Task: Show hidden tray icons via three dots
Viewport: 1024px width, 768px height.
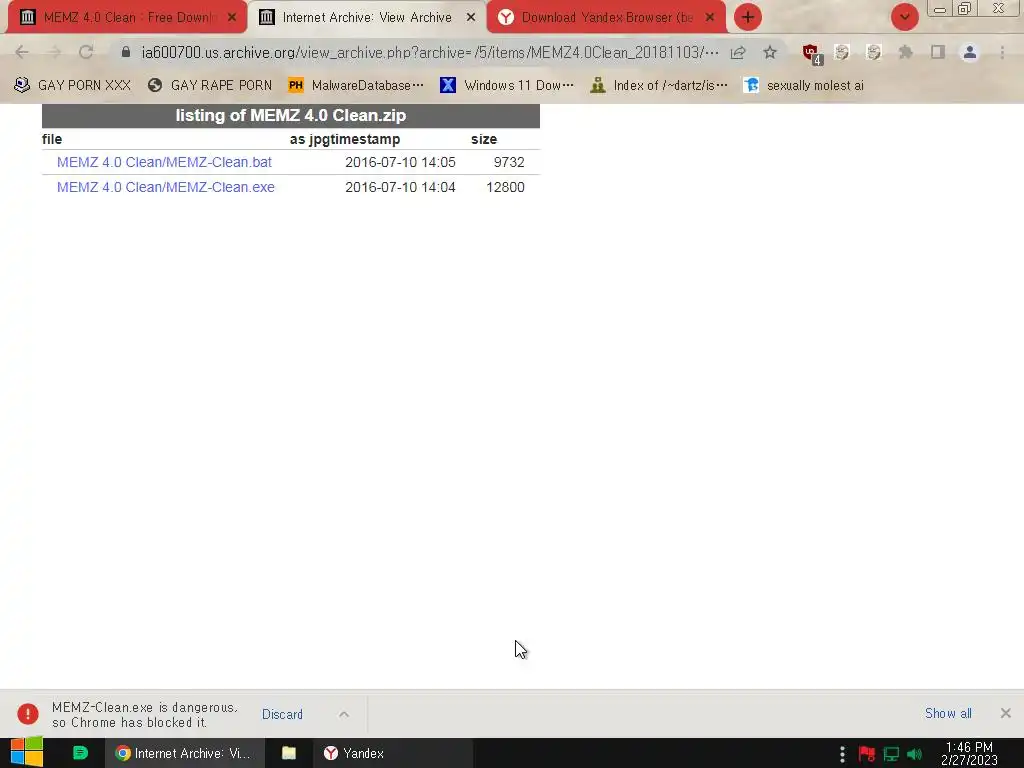Action: coord(842,754)
